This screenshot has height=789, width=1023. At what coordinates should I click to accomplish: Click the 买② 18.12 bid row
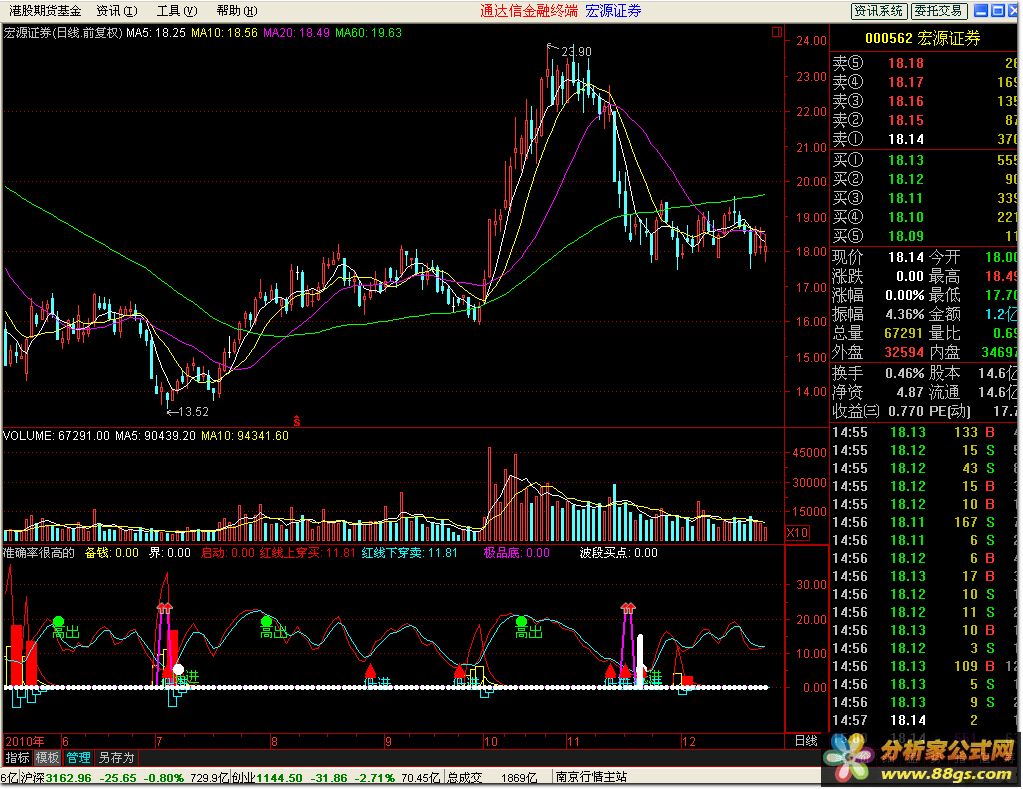(924, 179)
